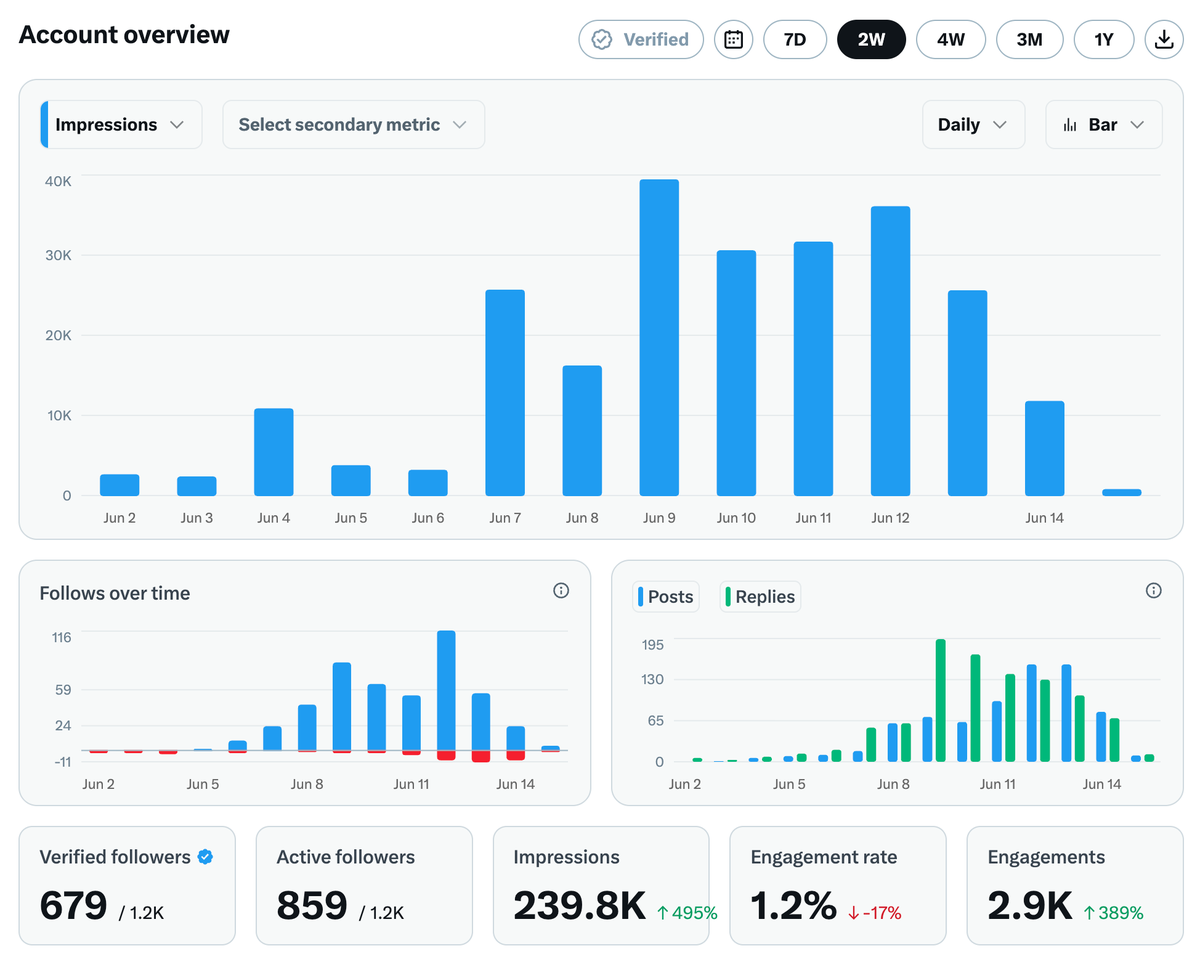Image resolution: width=1200 pixels, height=959 pixels.
Task: Open the Engagement rate card
Action: point(838,885)
